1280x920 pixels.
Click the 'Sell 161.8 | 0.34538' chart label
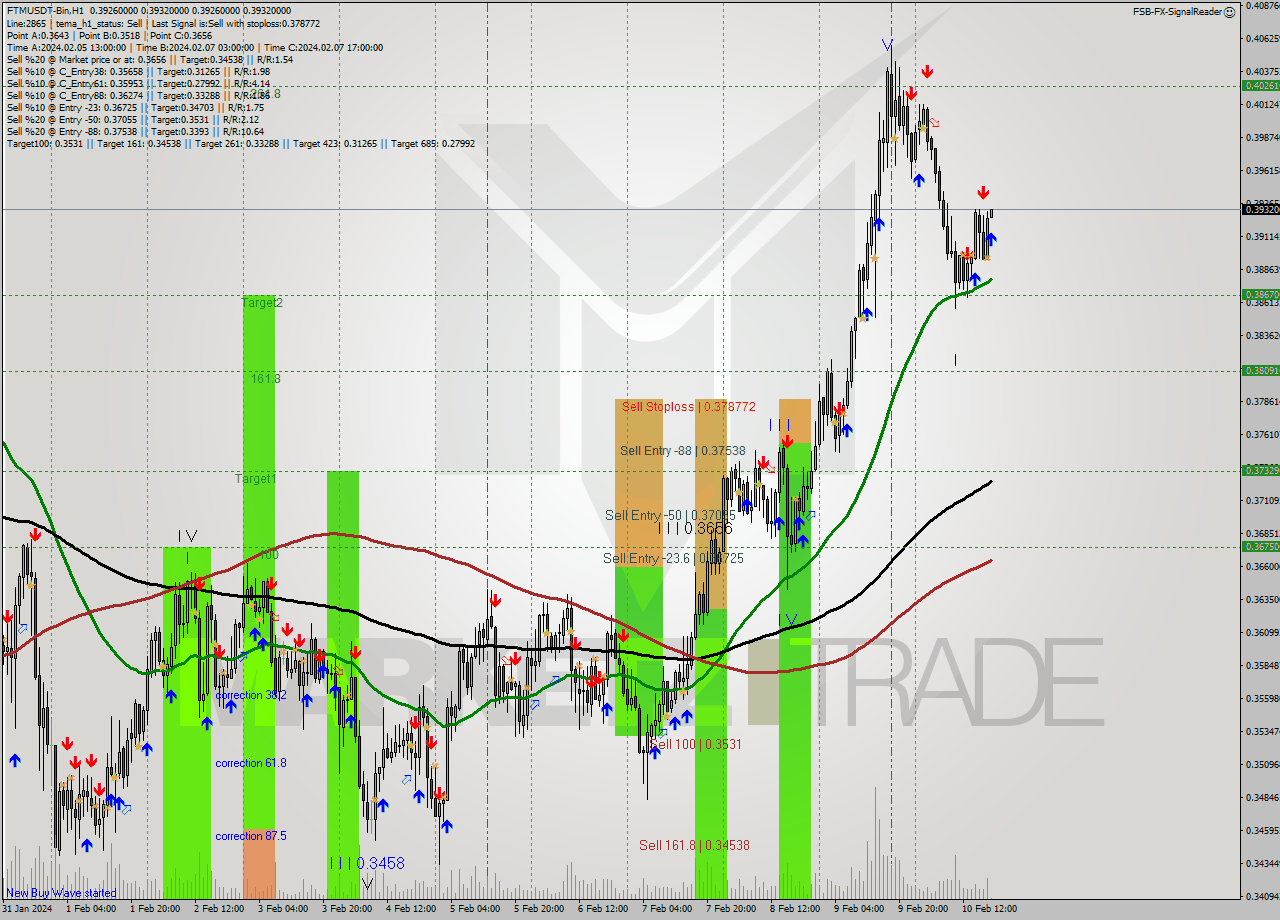(x=694, y=845)
